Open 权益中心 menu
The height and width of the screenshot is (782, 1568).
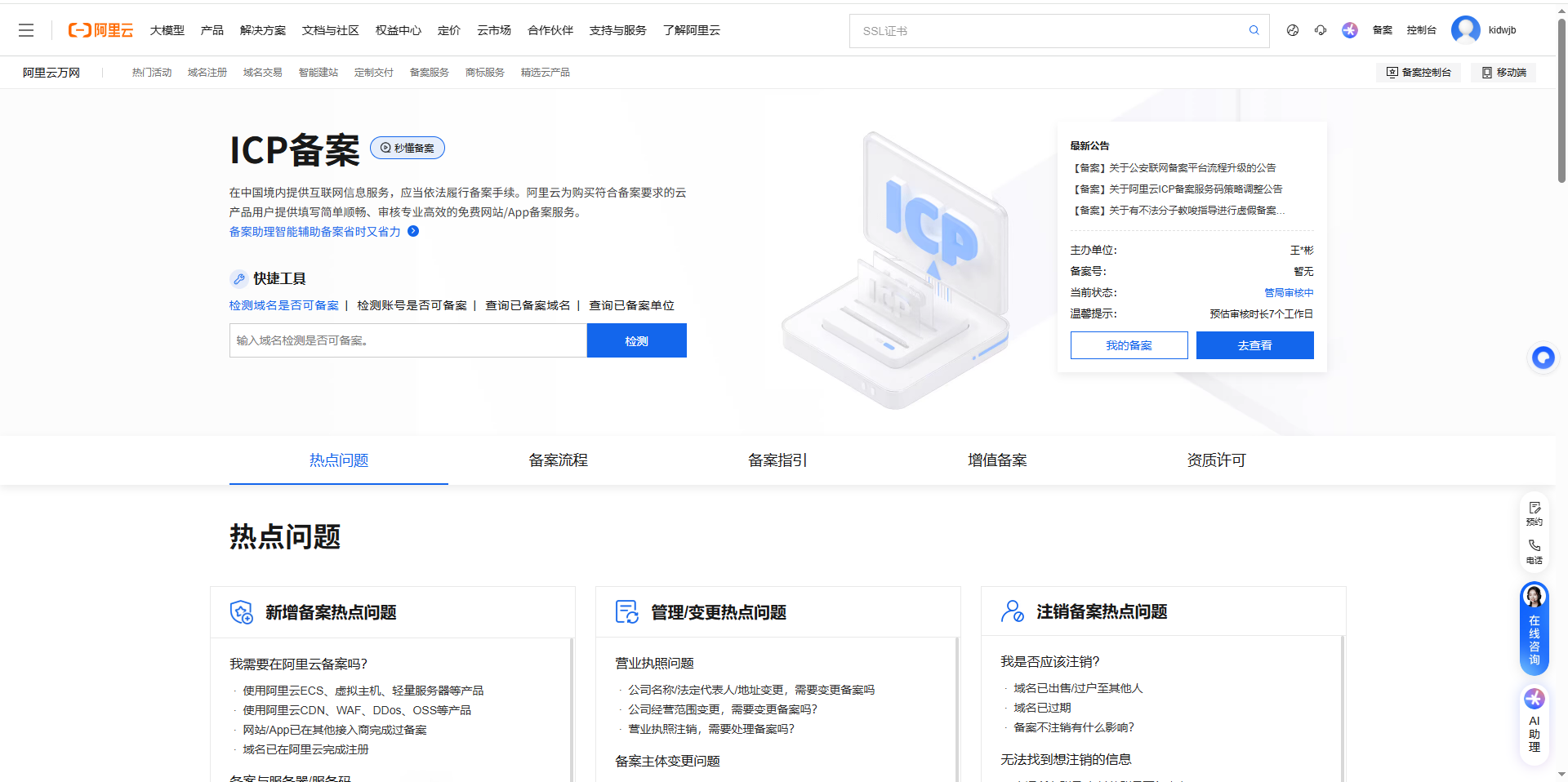tap(399, 30)
